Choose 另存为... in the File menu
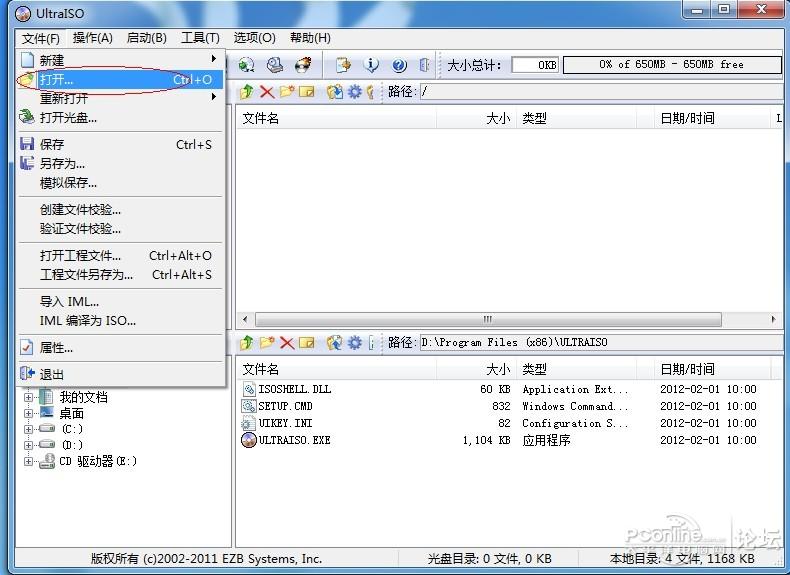Image resolution: width=790 pixels, height=575 pixels. click(x=62, y=163)
